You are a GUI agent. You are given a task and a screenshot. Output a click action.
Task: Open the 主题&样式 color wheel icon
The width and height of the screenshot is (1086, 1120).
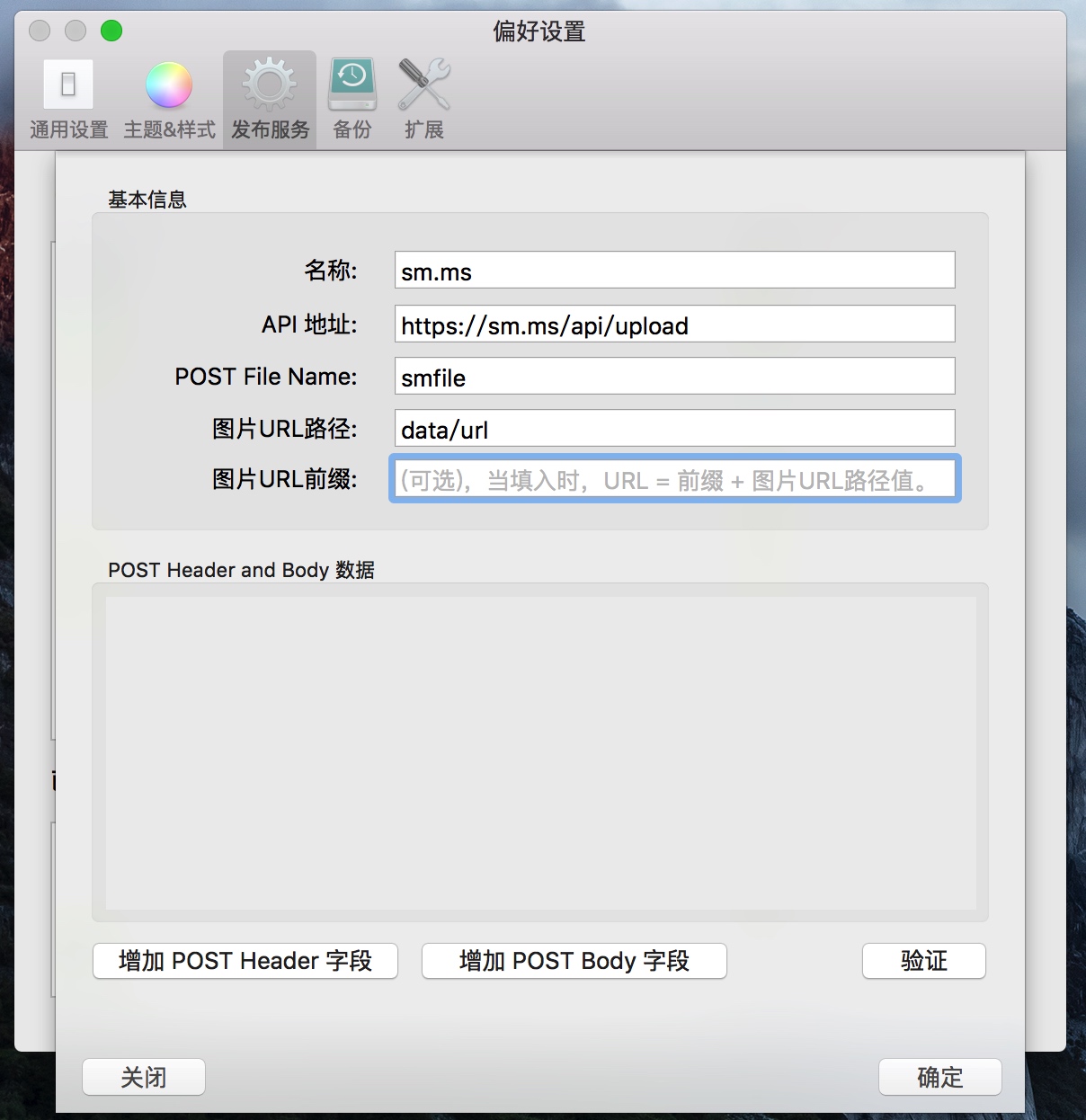(169, 85)
